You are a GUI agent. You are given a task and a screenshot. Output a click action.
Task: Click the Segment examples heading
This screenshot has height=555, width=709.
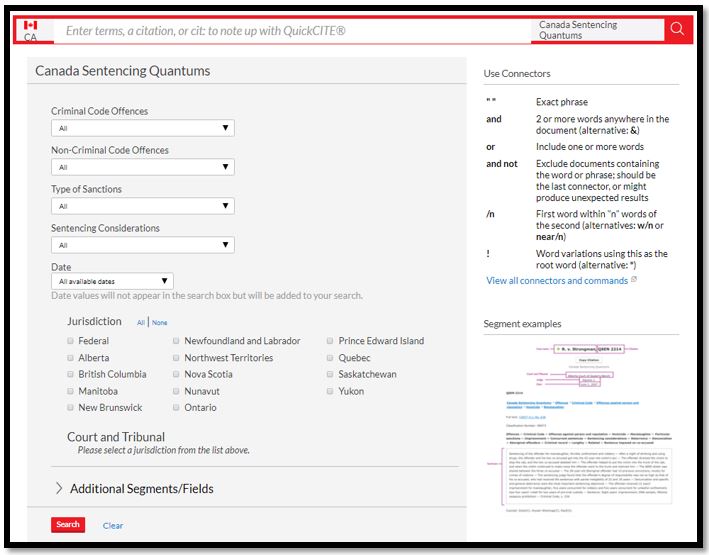click(x=522, y=324)
